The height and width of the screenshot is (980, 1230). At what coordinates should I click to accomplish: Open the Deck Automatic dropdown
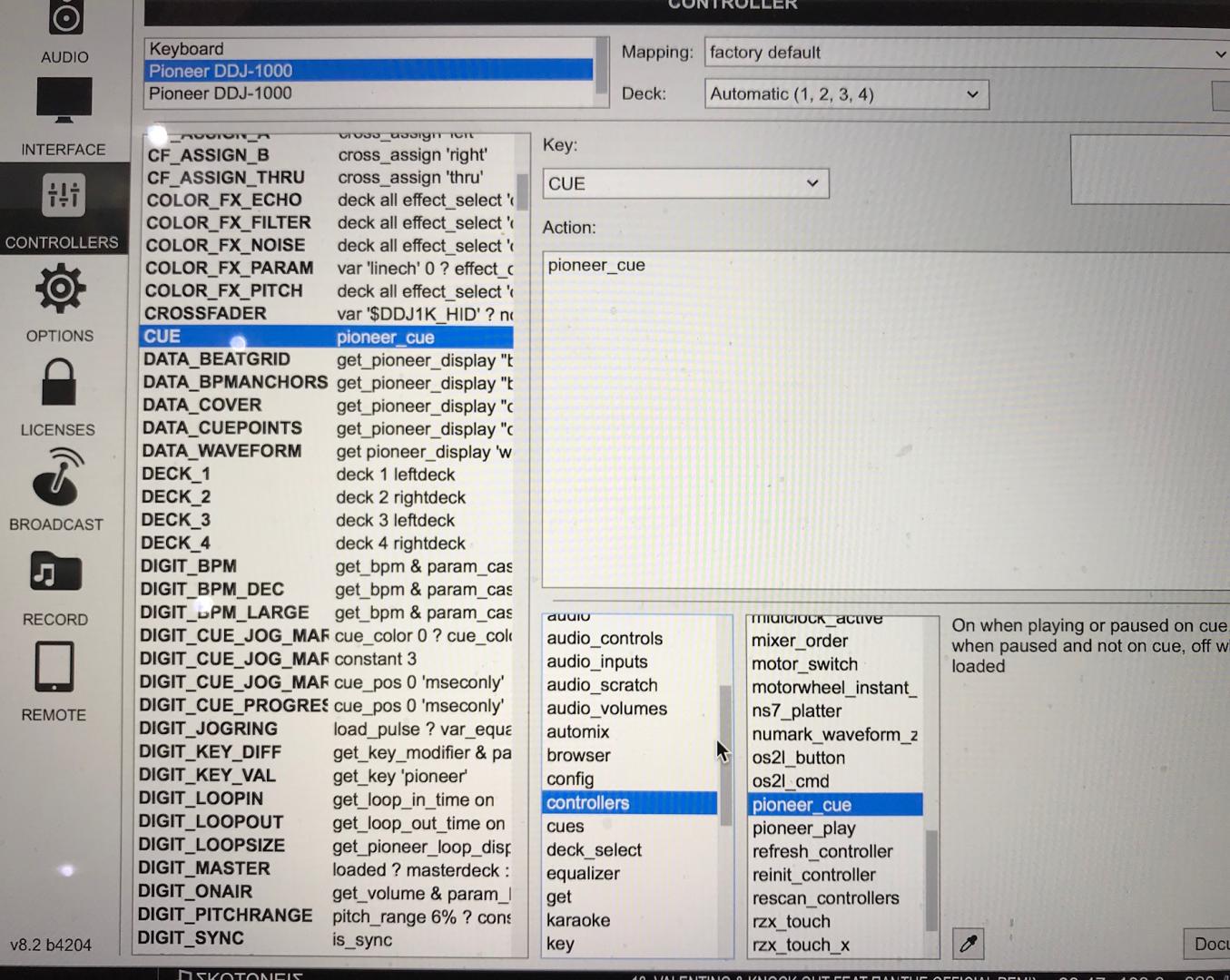tap(846, 94)
